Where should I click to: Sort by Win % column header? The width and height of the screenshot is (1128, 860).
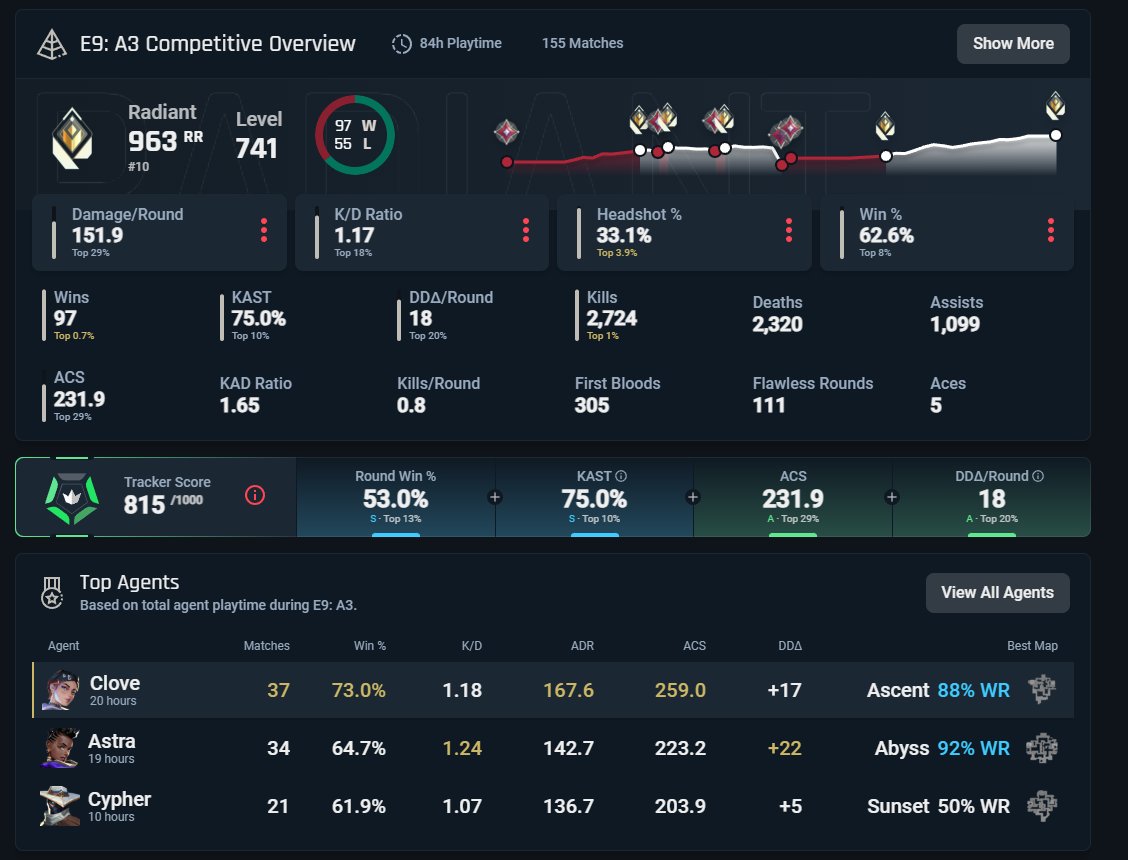[370, 646]
